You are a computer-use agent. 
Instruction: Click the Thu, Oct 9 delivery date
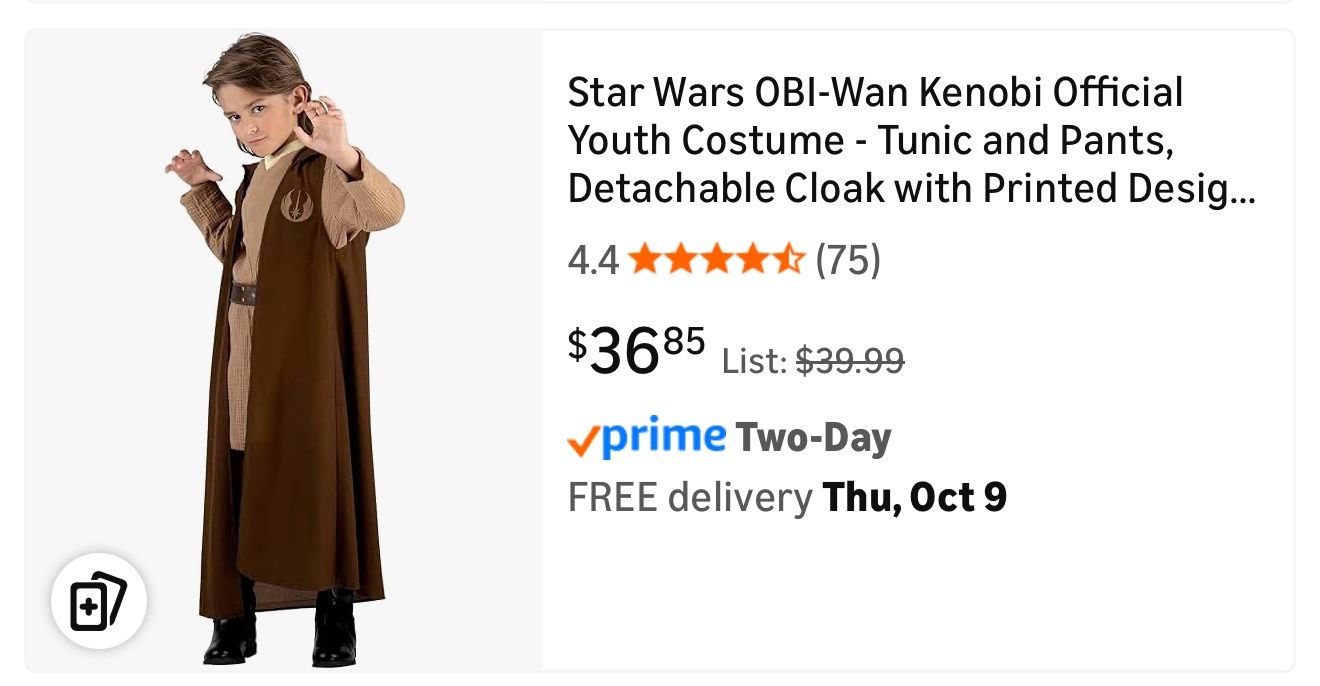click(x=914, y=497)
